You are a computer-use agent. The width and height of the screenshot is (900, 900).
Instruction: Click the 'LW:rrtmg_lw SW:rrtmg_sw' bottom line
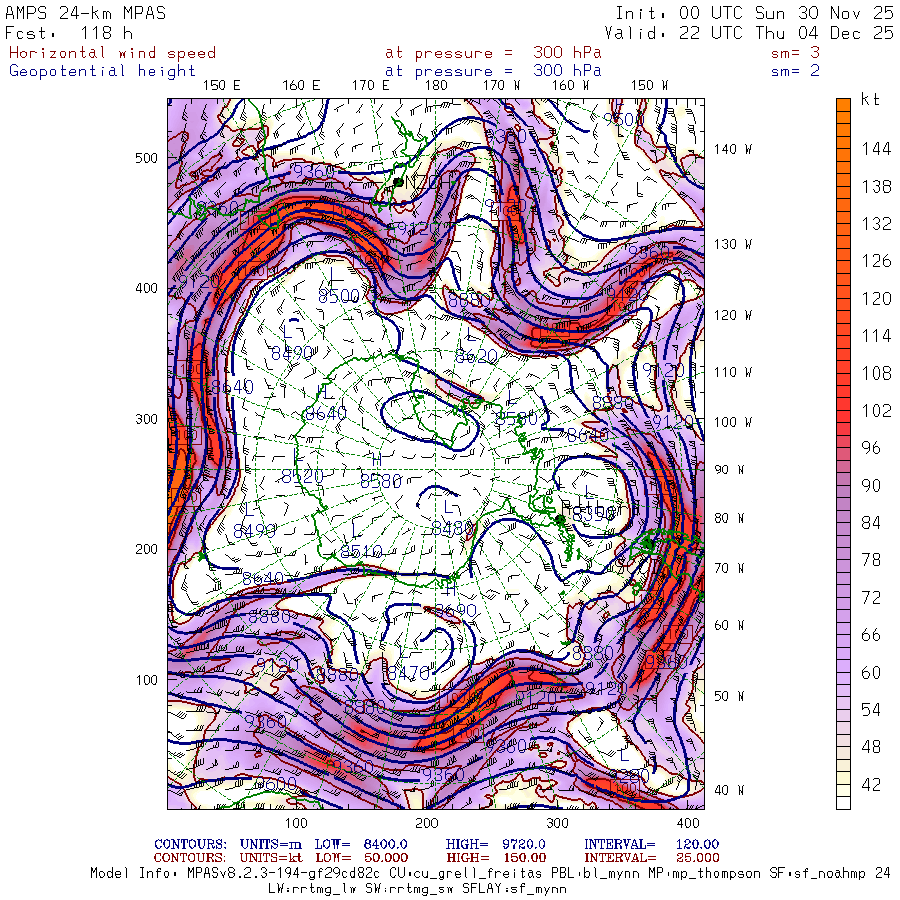417,889
